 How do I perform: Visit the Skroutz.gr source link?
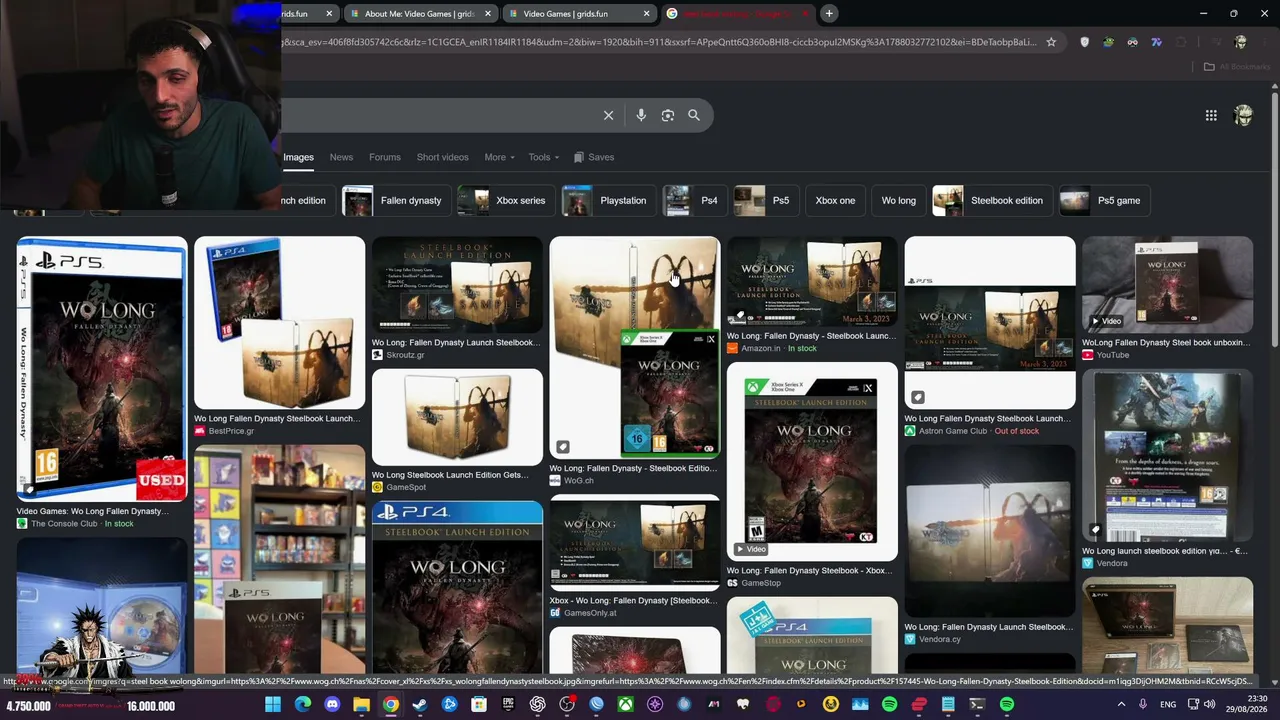pos(398,355)
